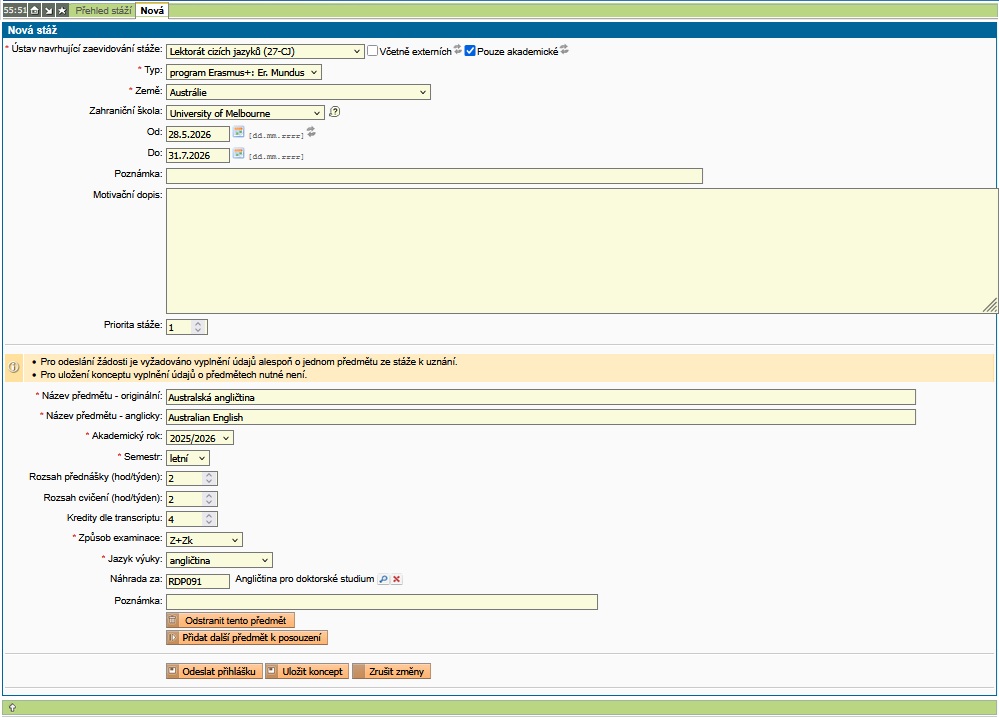Search for substitute course with magnifier icon
This screenshot has width=999, height=717.
[383, 579]
